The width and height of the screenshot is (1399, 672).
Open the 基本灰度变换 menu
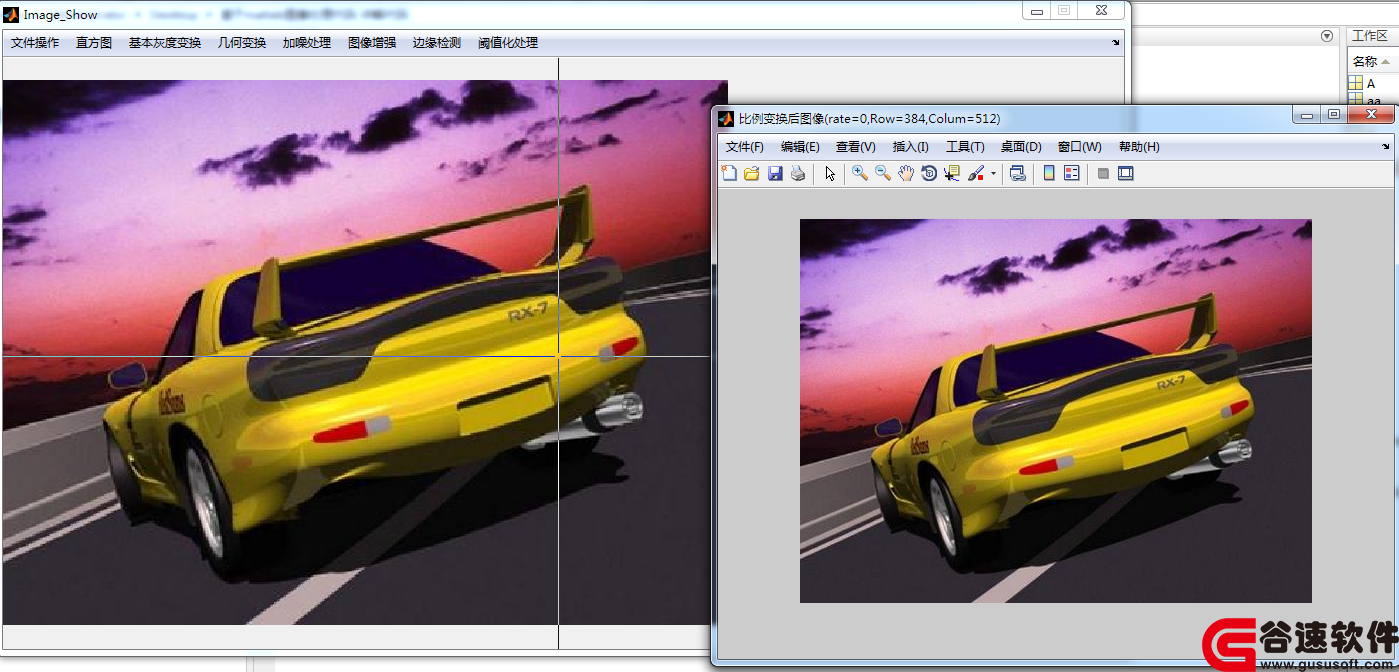tap(165, 43)
